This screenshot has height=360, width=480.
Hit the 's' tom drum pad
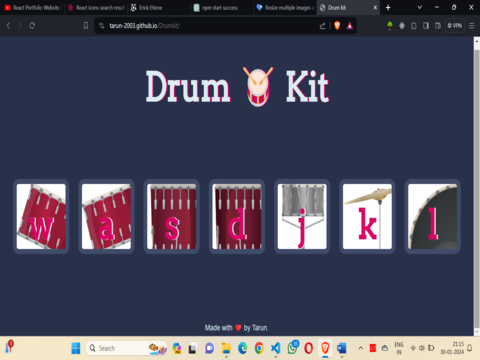click(x=172, y=216)
